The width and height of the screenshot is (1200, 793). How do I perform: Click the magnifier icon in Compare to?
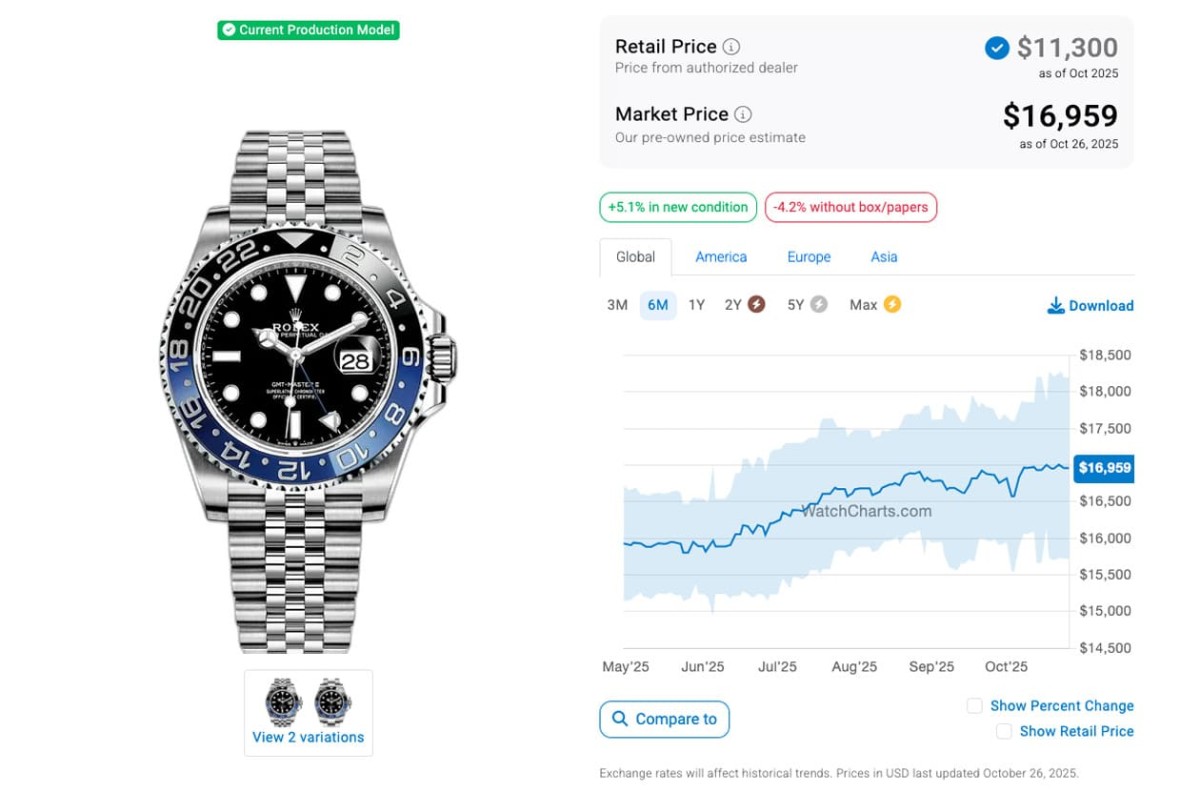[x=620, y=719]
